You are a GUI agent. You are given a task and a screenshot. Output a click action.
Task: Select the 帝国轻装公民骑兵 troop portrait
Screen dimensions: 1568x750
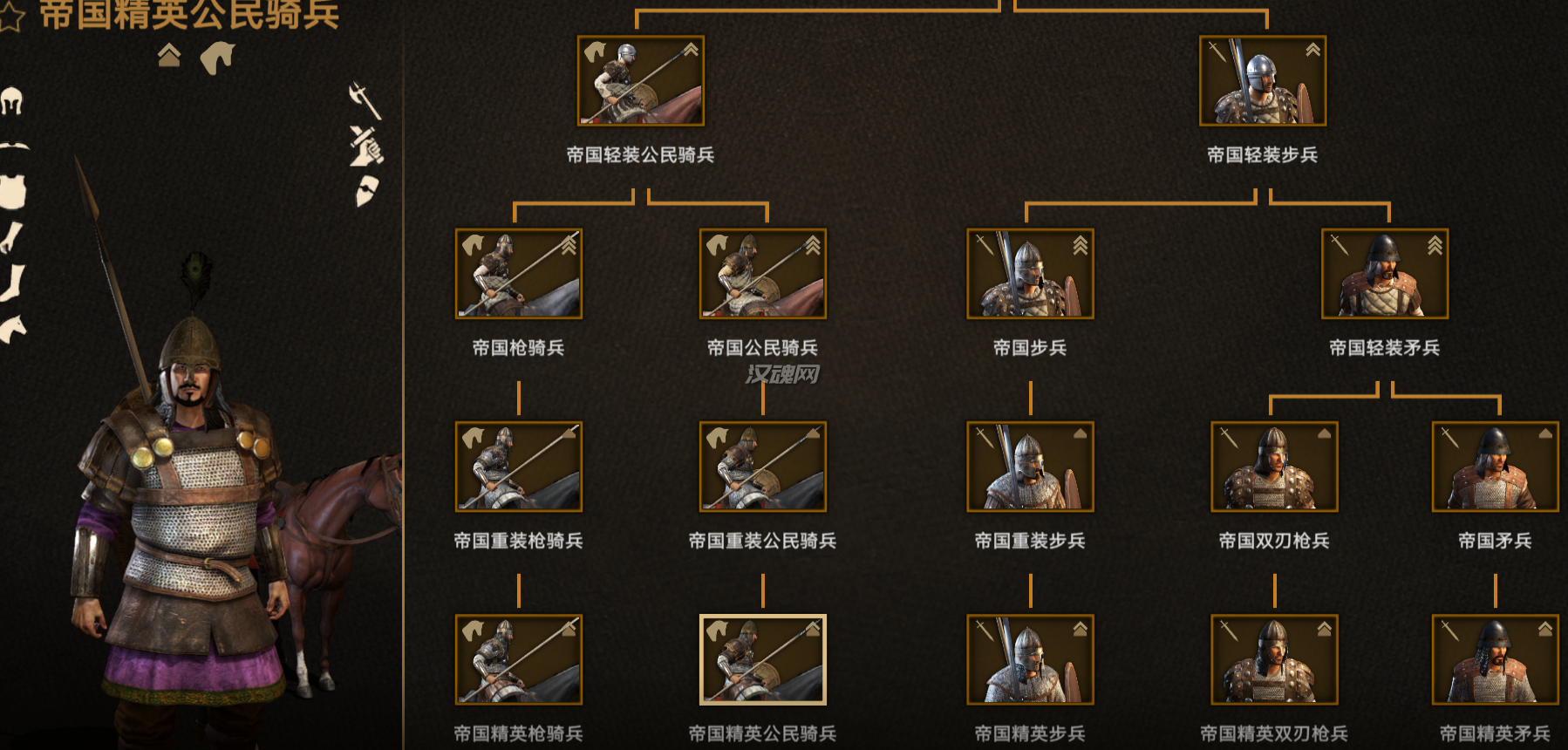pyautogui.click(x=641, y=80)
